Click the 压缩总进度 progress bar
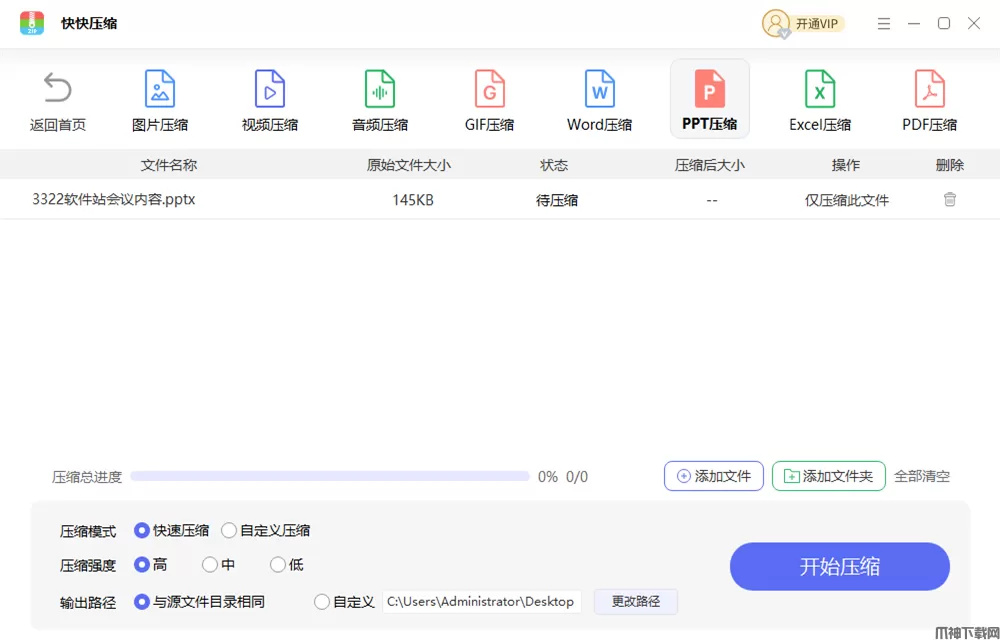The image size is (1000, 640). point(330,477)
